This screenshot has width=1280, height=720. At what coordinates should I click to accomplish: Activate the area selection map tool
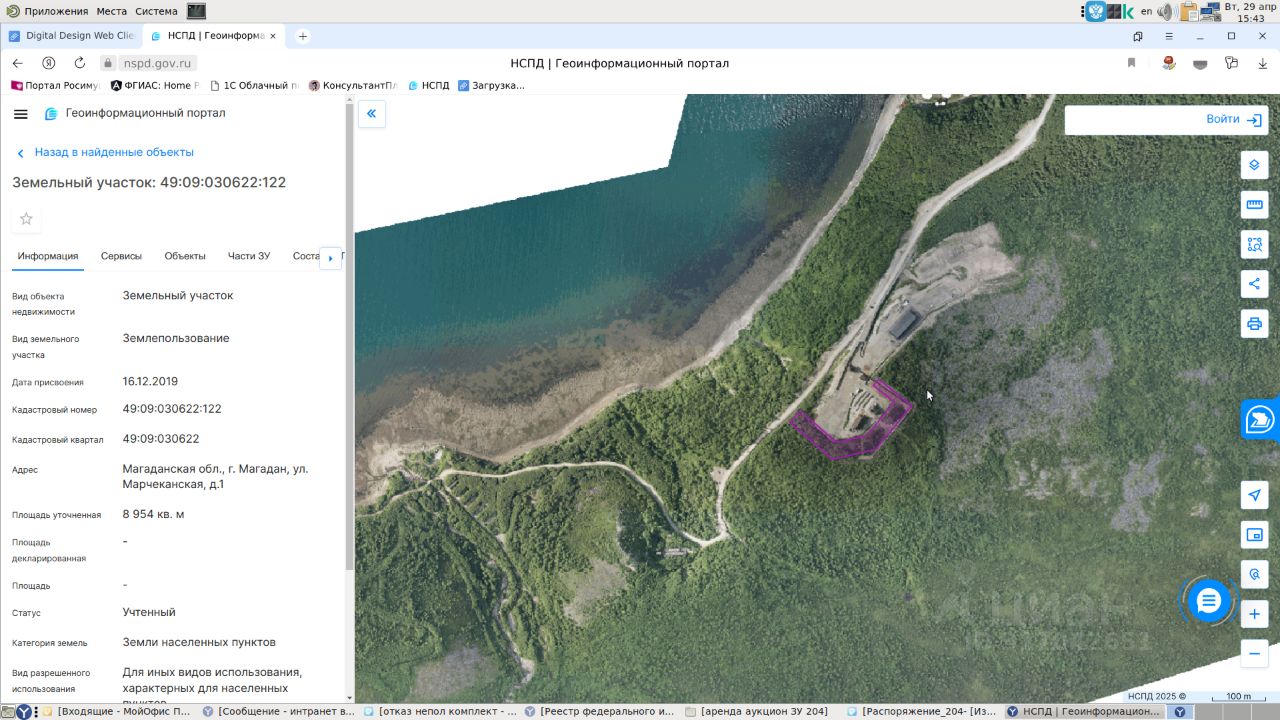1254,244
